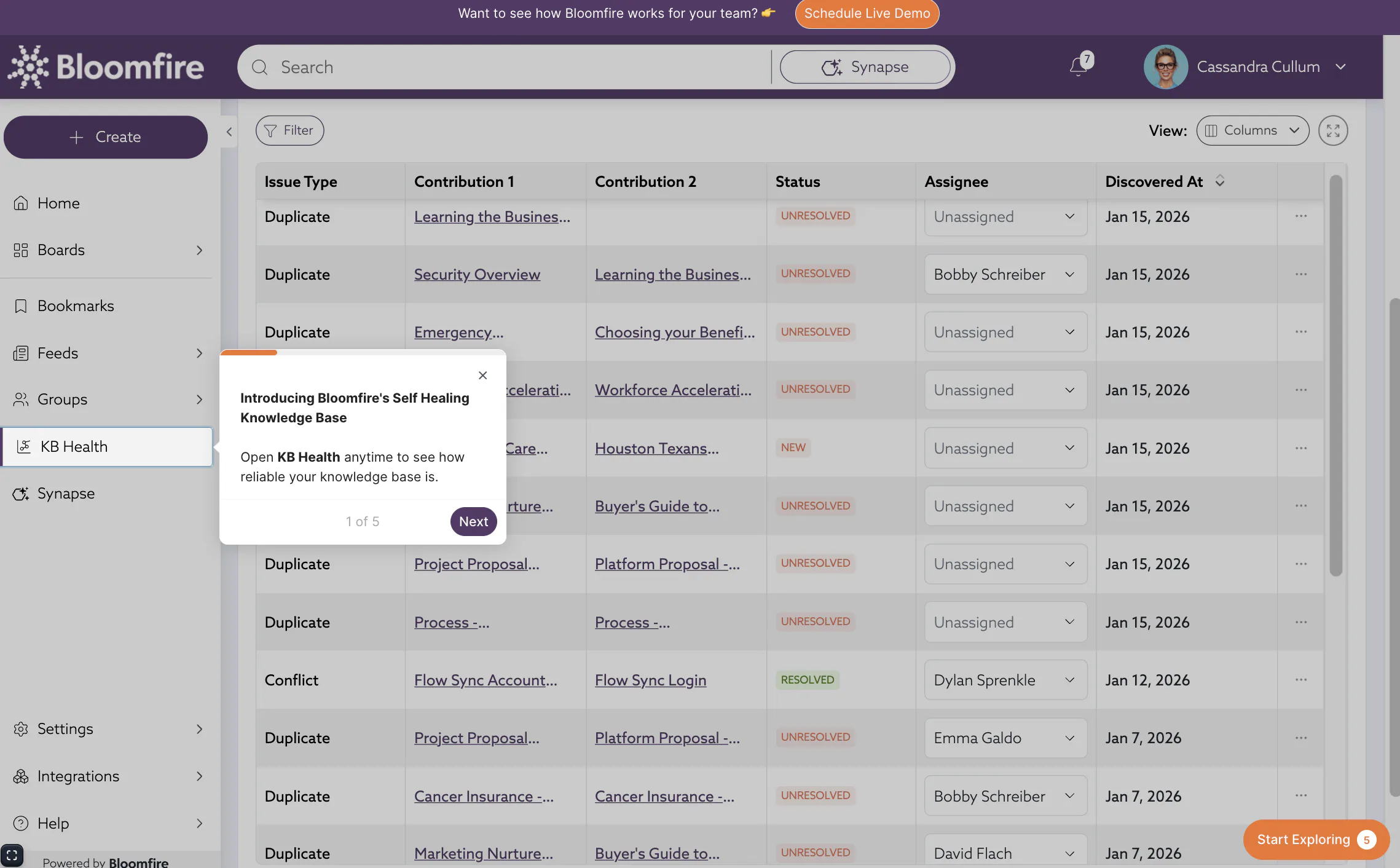Screen dimensions: 1400x868
Task: Open the Emma Galdo assignee dropdown
Action: (x=1005, y=738)
